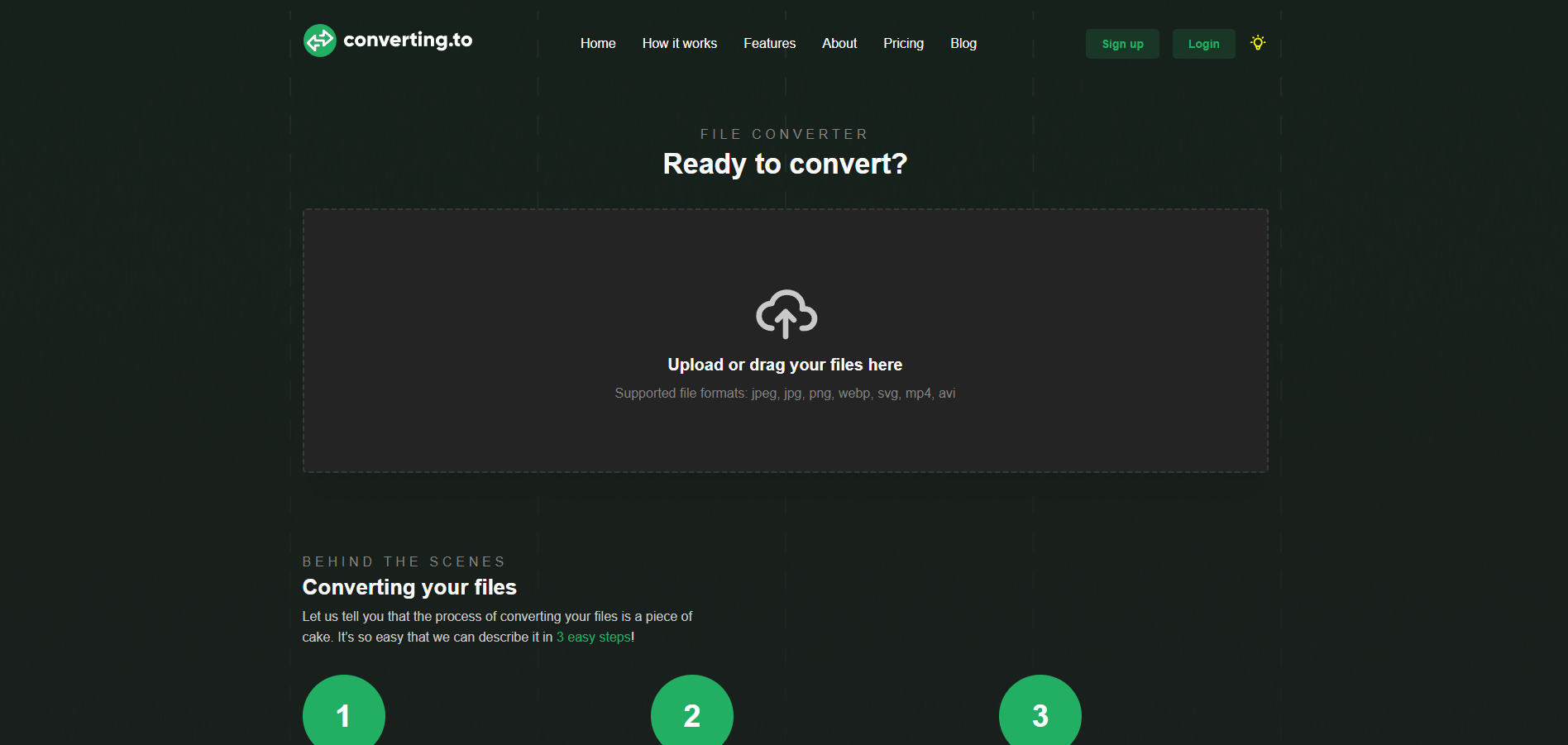
Task: Follow the "3 easy steps" link
Action: pyautogui.click(x=593, y=638)
